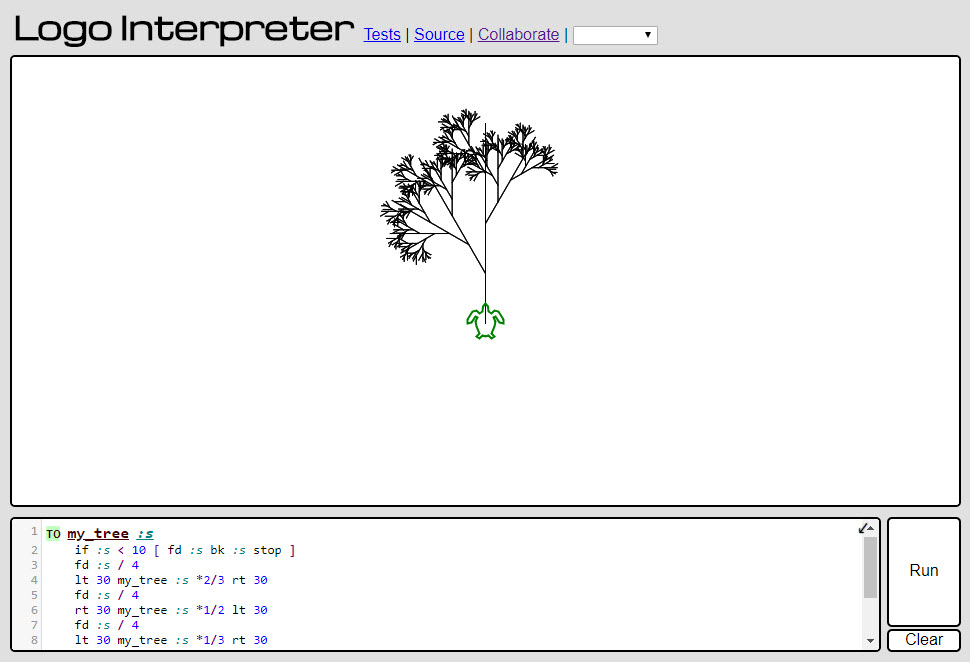Screen dimensions: 970x662
Task: Click the editor scroll down arrow
Action: (x=870, y=641)
